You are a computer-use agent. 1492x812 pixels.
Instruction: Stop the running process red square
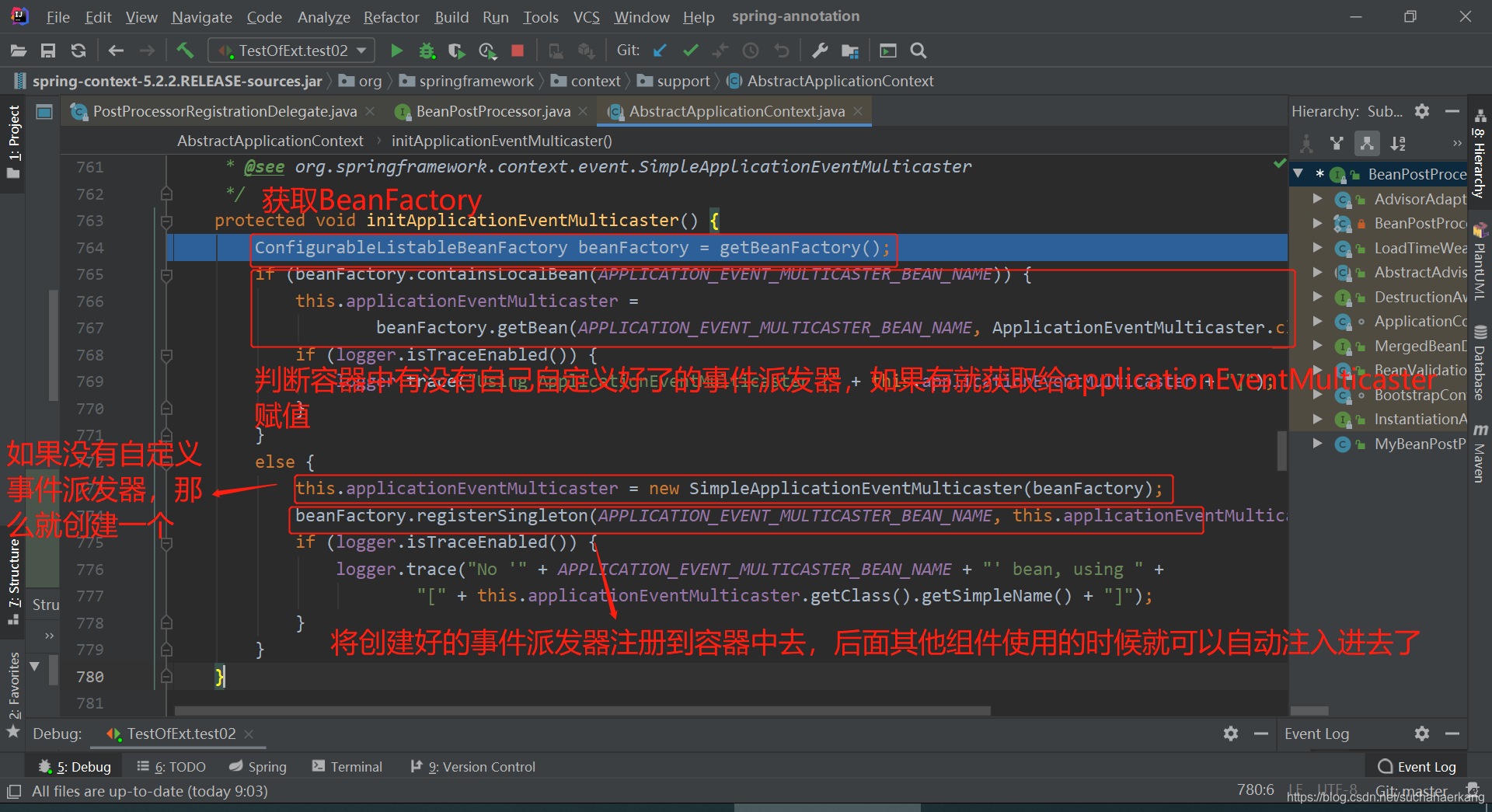[x=518, y=51]
